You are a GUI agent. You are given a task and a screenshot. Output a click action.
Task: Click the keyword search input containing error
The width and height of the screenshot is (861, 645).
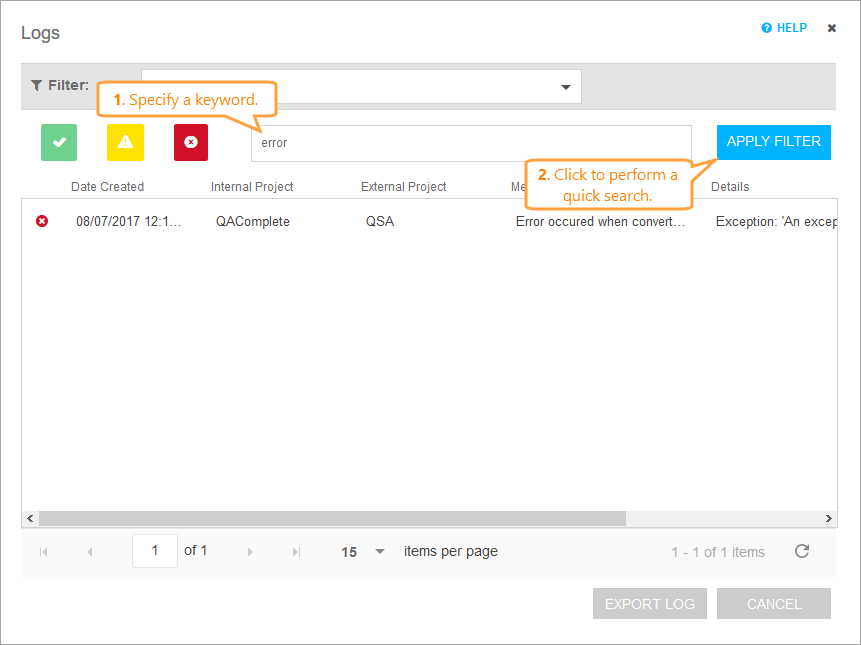[x=470, y=142]
